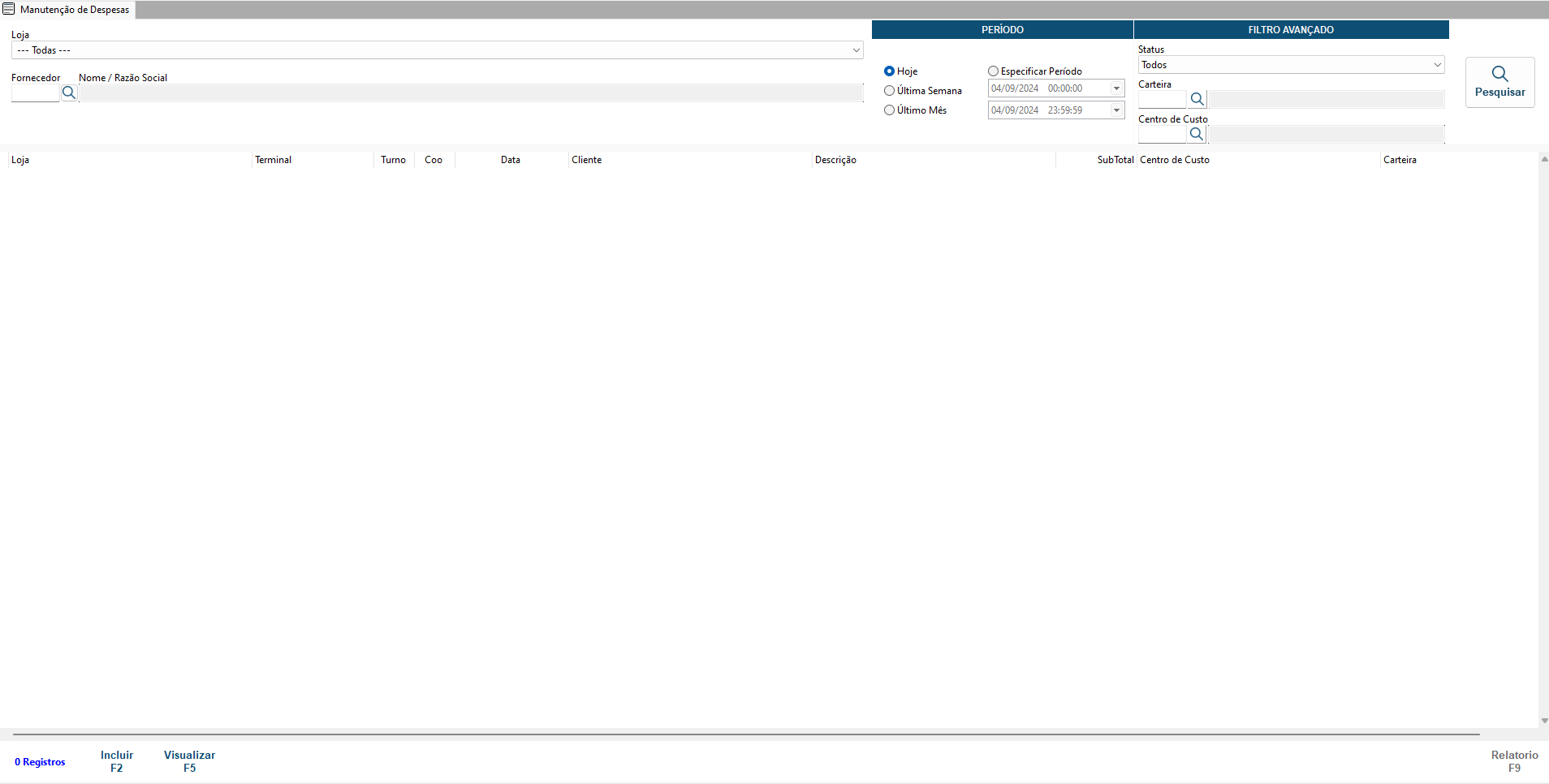Click the vertical scrollbar down arrow
Image resolution: width=1549 pixels, height=784 pixels.
click(1543, 721)
